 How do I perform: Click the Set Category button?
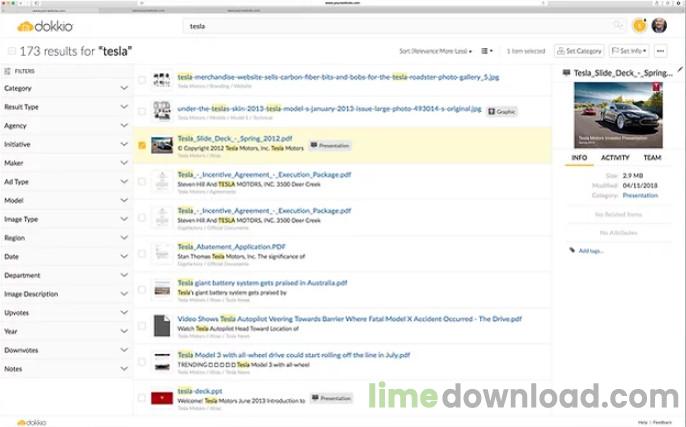[x=579, y=50]
